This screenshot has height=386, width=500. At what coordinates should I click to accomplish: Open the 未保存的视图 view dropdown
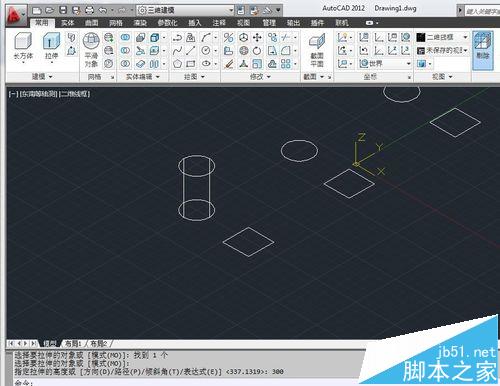pos(442,50)
